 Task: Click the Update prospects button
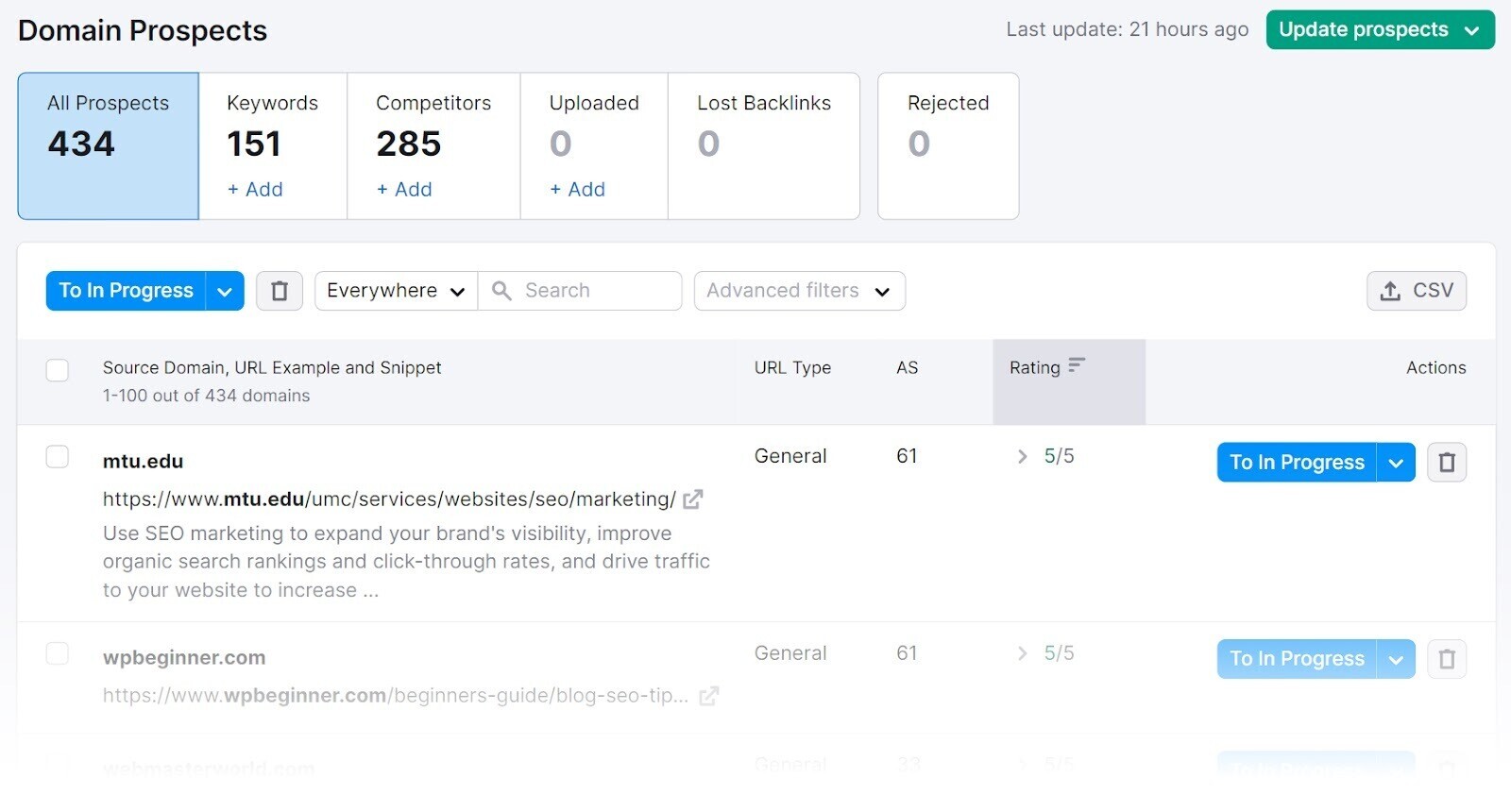[x=1380, y=30]
